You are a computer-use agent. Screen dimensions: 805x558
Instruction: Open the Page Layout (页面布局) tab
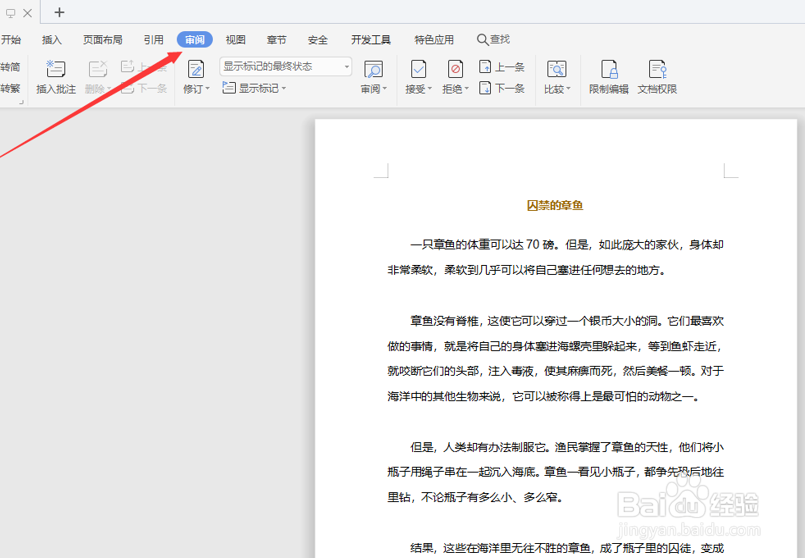pos(103,40)
